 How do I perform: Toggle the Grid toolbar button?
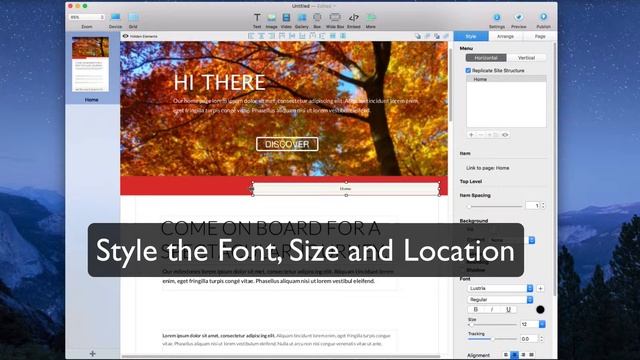click(133, 20)
